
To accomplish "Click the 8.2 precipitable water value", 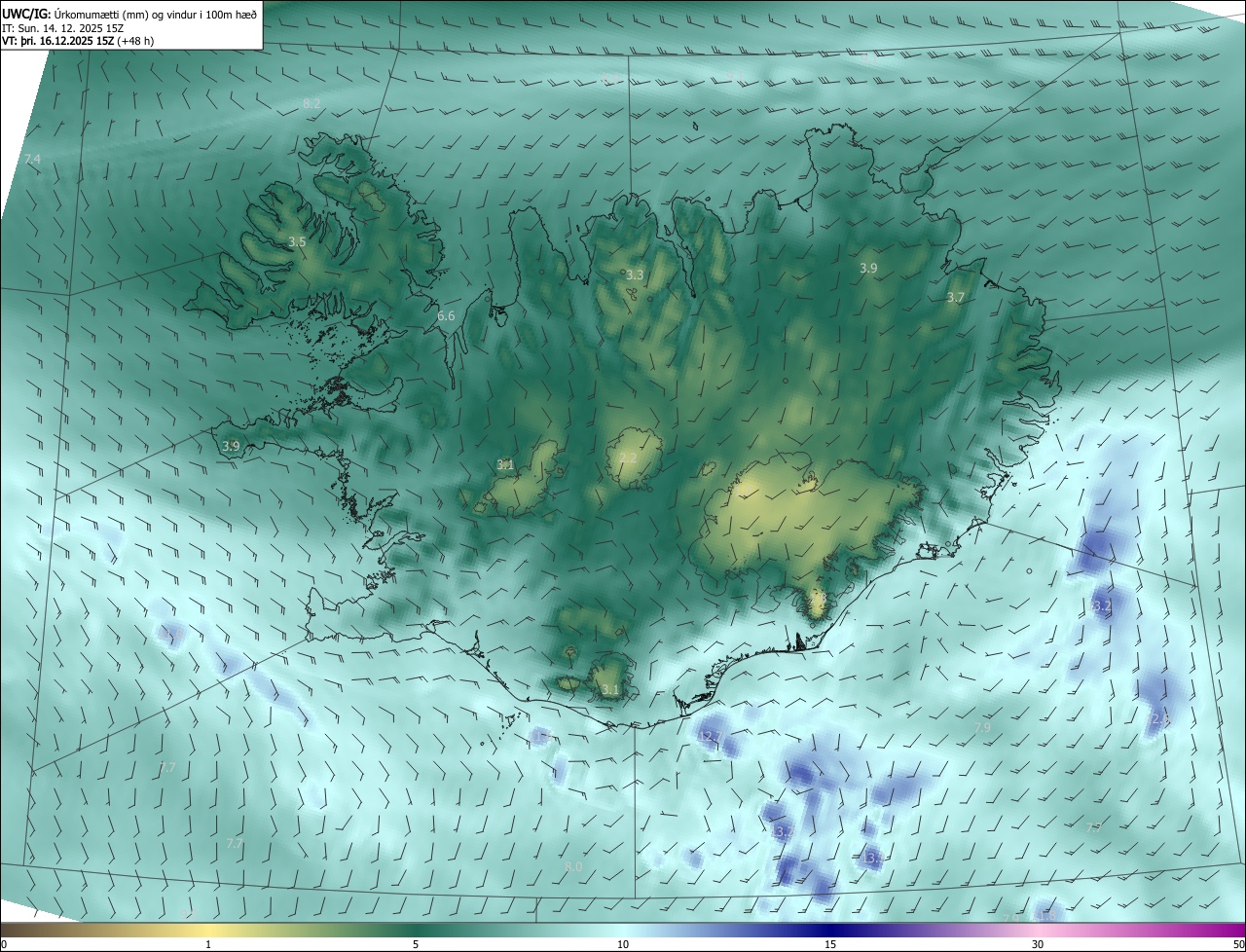I will pyautogui.click(x=311, y=103).
